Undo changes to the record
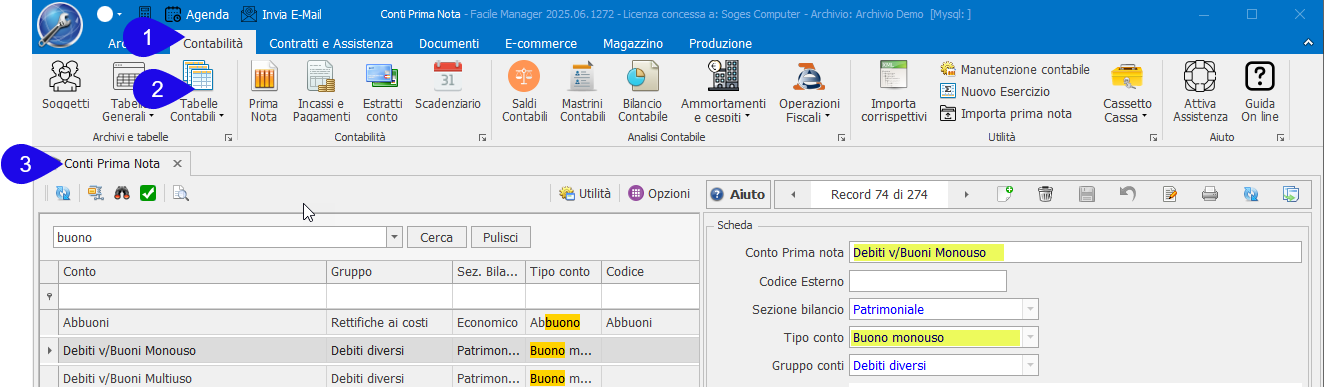Viewport: 1324px width, 387px height. [x=1128, y=194]
